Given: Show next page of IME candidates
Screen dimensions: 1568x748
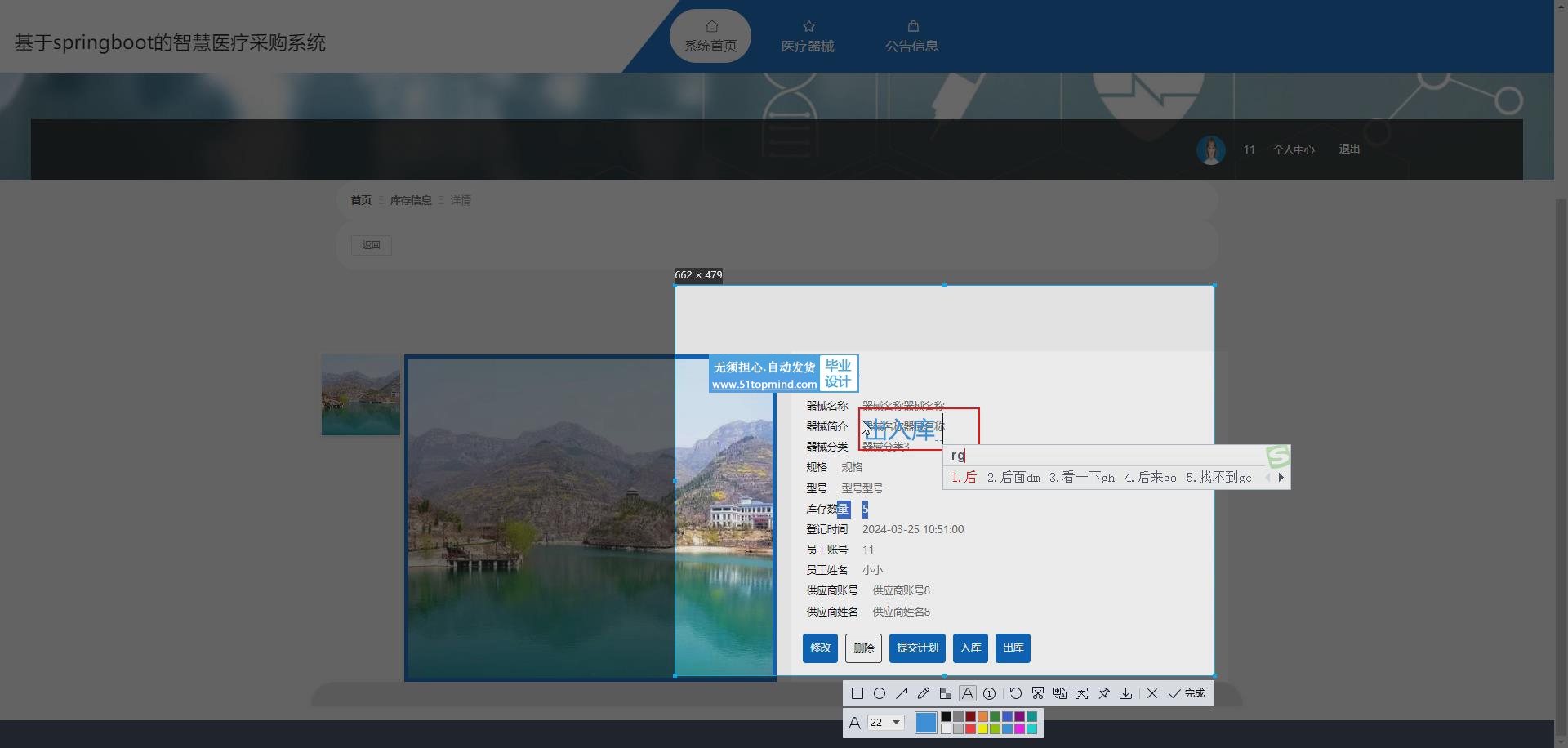Looking at the screenshot, I should (x=1281, y=478).
